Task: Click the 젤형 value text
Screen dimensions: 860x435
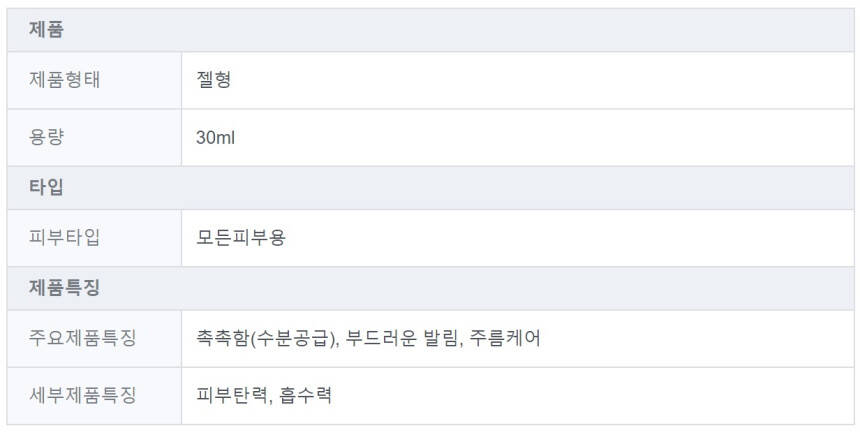Action: point(214,80)
